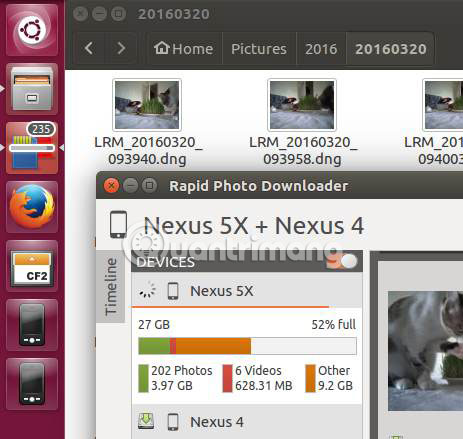Open the CF2 memory card launcher icon
The height and width of the screenshot is (439, 463).
point(32,266)
